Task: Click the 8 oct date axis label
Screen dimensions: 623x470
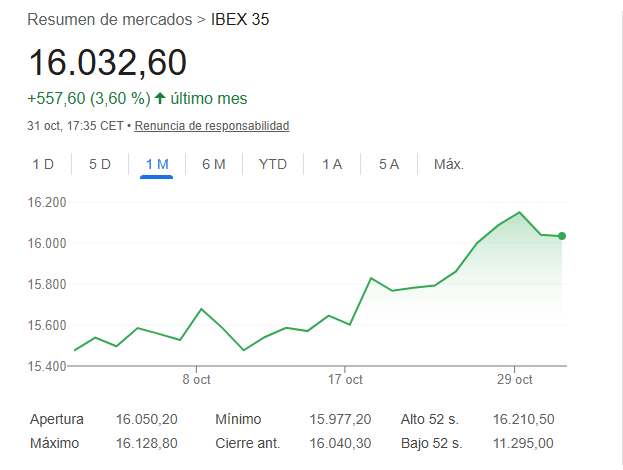Action: click(196, 380)
